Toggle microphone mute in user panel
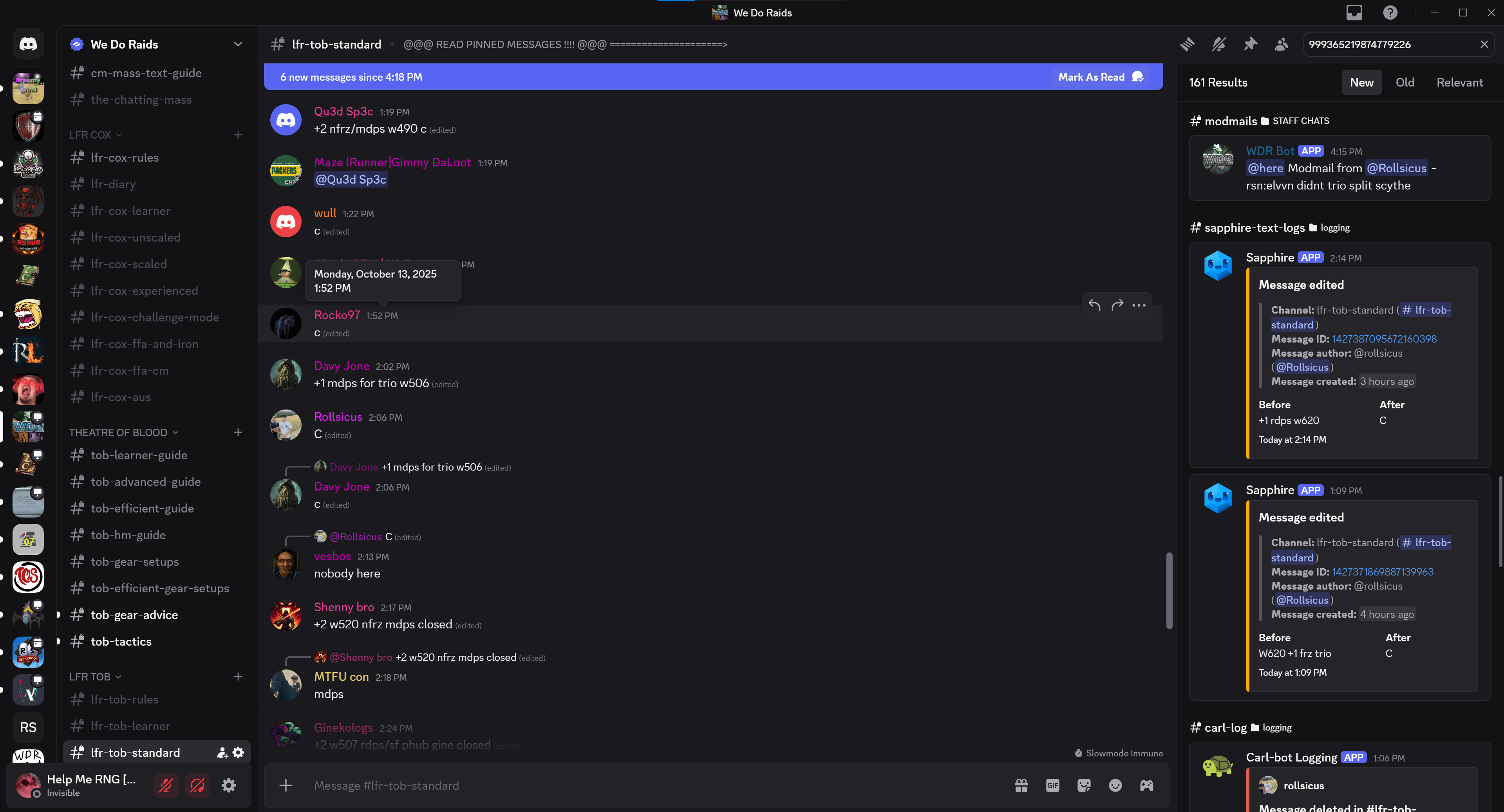 166,785
